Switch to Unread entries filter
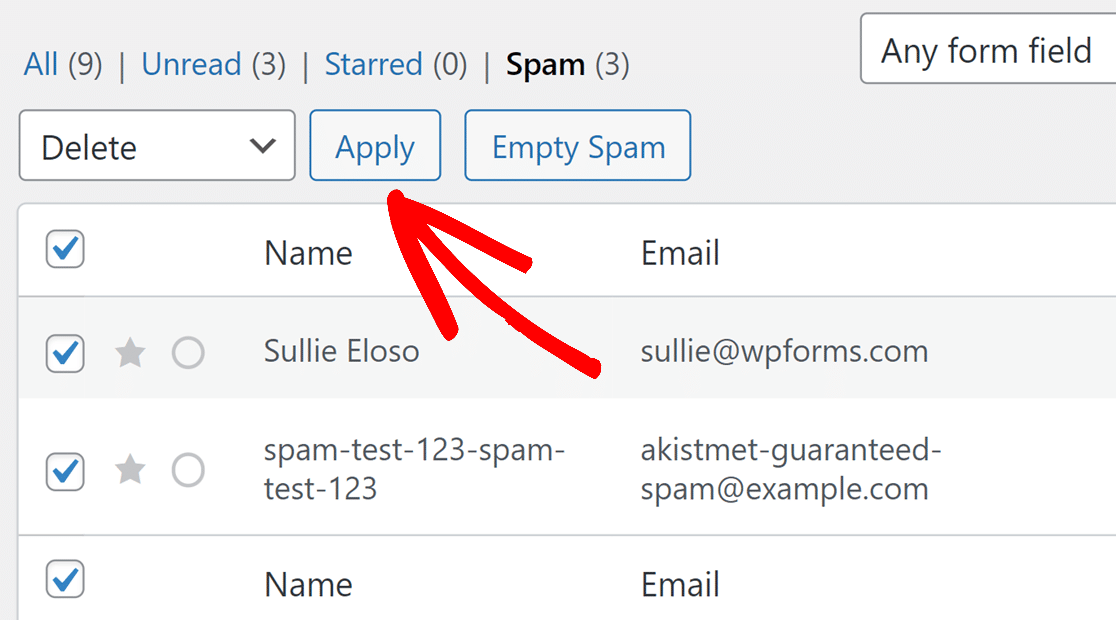1116x620 pixels. (x=192, y=65)
